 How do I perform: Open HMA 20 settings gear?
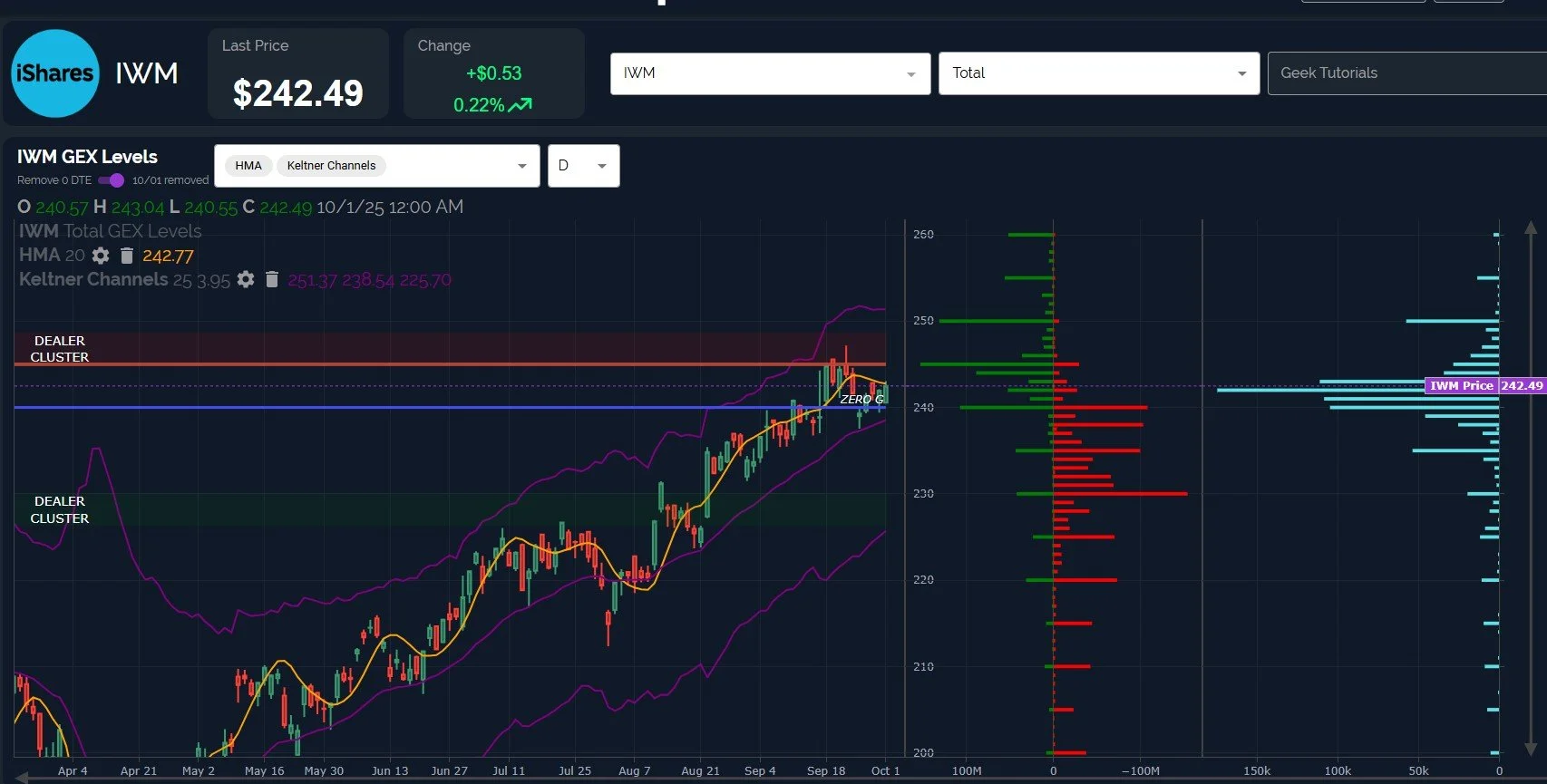101,256
